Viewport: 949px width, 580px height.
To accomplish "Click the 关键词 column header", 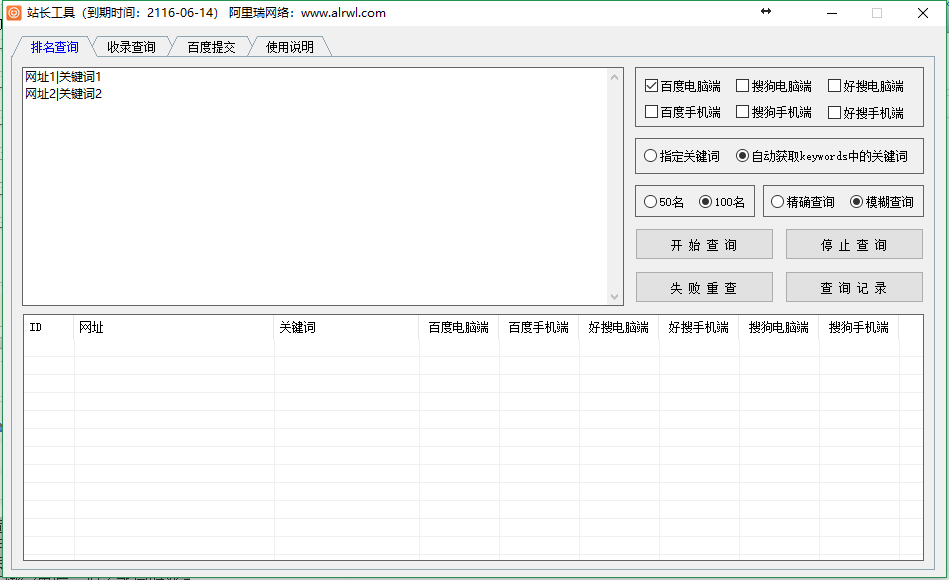I will pos(346,328).
